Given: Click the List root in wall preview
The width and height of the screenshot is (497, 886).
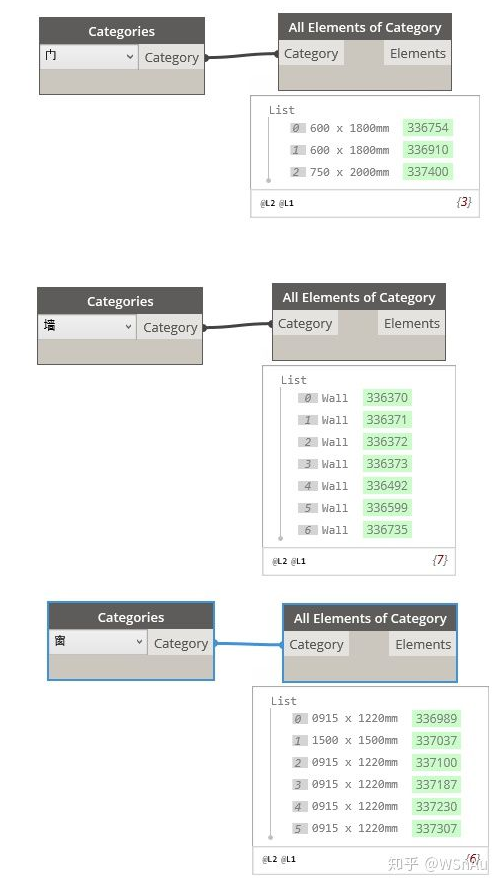Looking at the screenshot, I should [294, 380].
